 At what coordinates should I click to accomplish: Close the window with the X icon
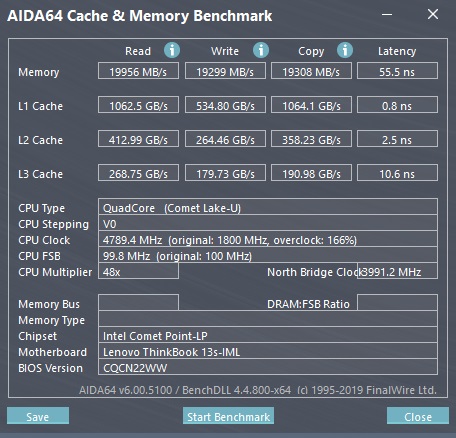pyautogui.click(x=433, y=14)
